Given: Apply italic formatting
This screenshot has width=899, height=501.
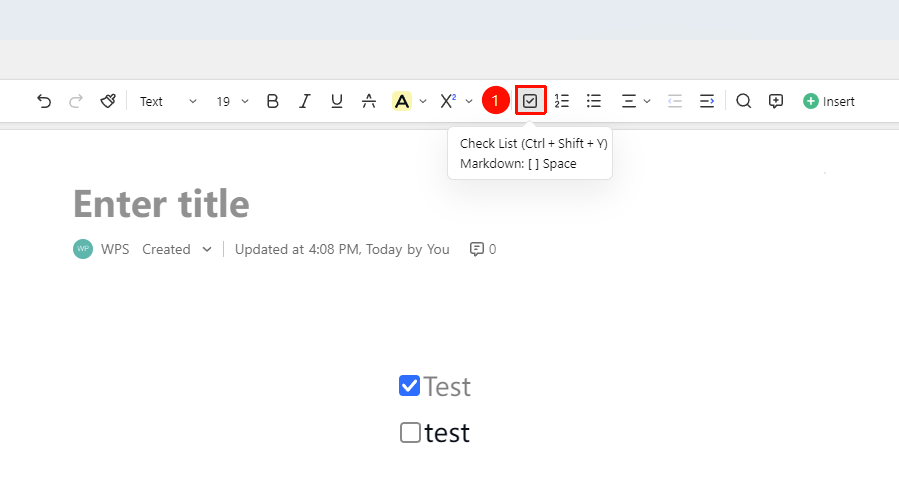Looking at the screenshot, I should [304, 101].
